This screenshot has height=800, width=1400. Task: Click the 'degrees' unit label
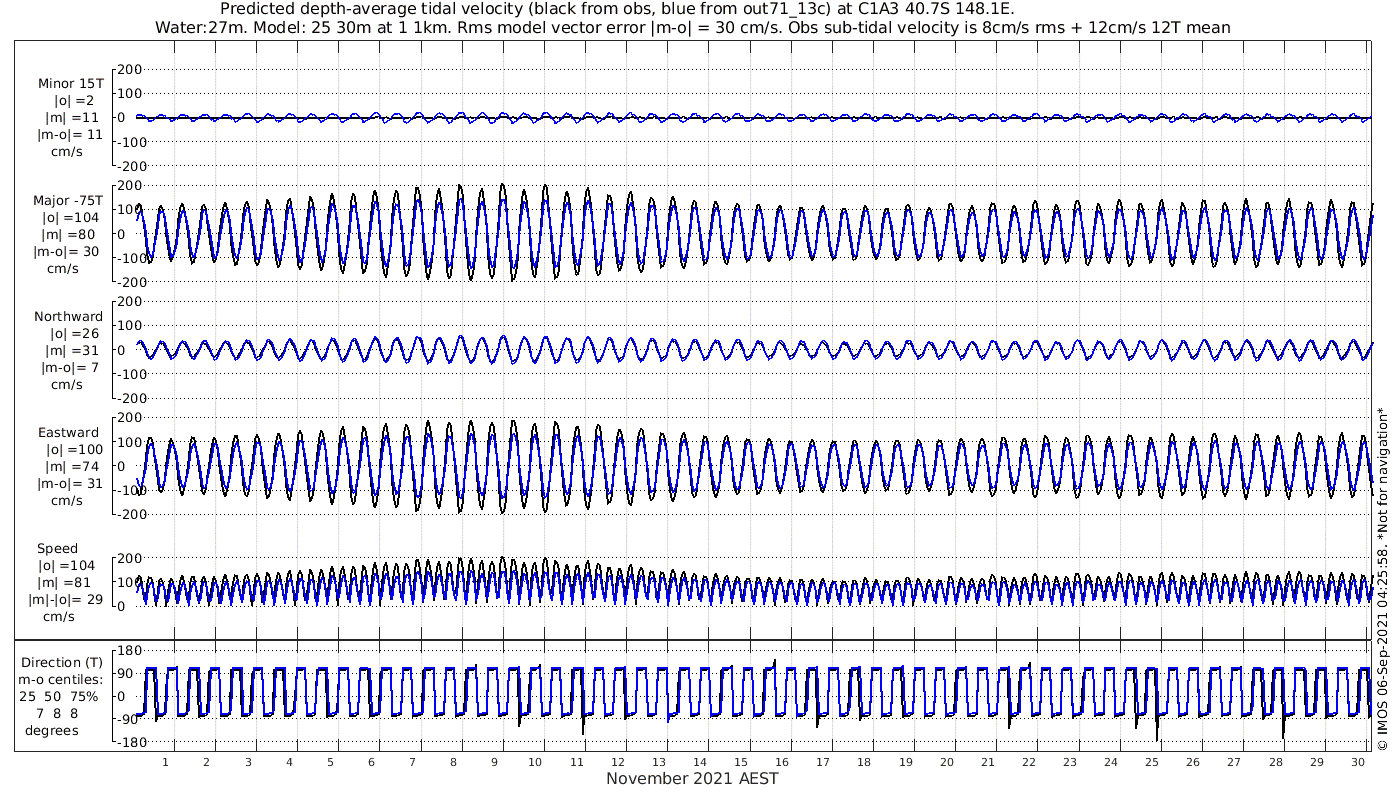(52, 731)
